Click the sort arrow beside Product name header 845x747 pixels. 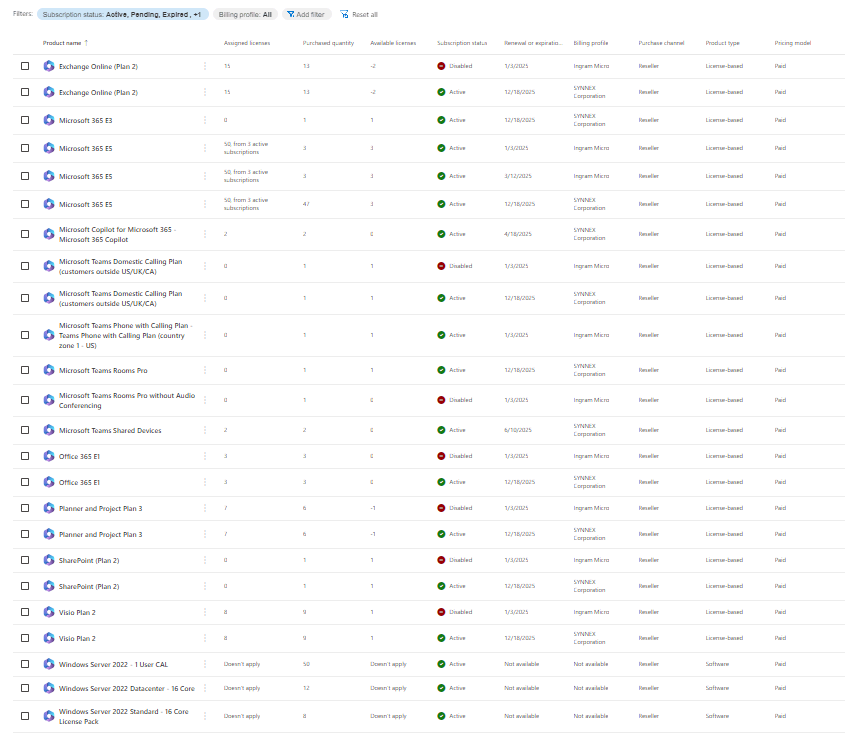click(86, 43)
